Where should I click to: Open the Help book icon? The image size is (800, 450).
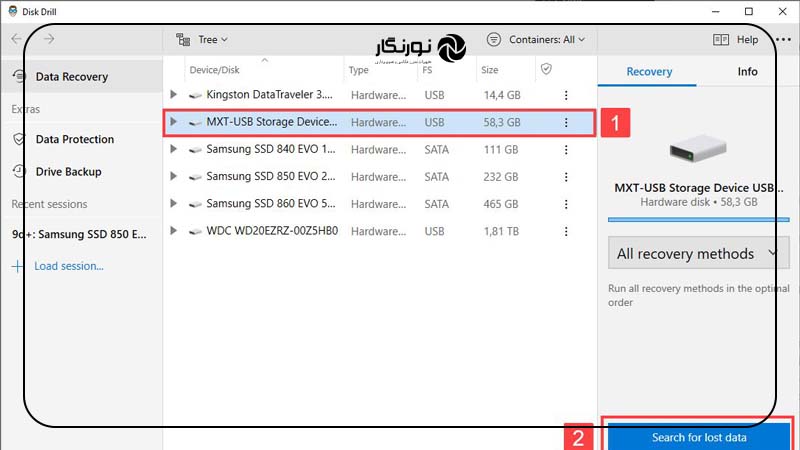click(720, 39)
